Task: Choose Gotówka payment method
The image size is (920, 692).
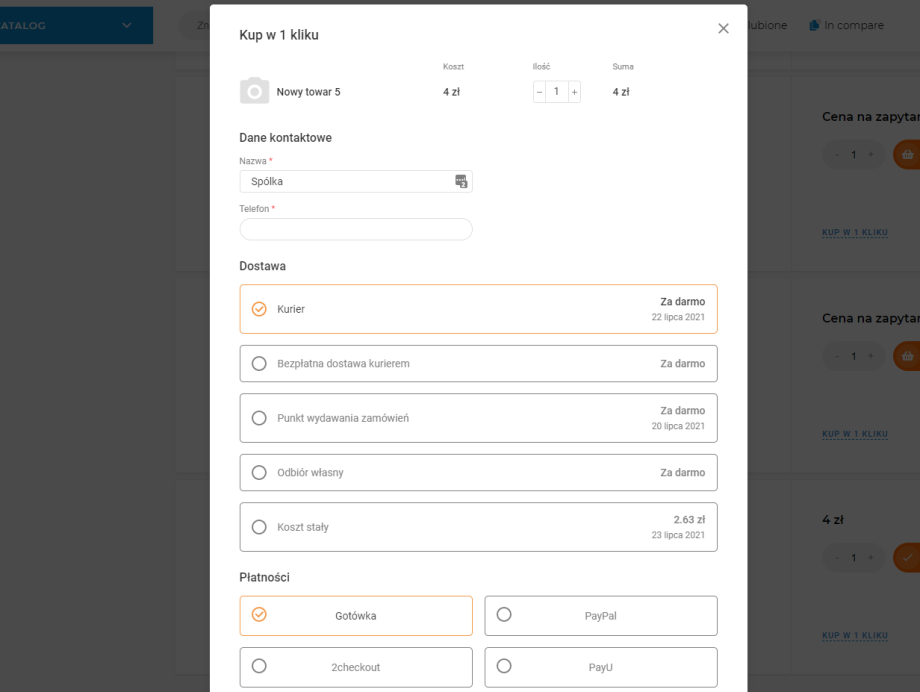Action: pyautogui.click(x=356, y=616)
